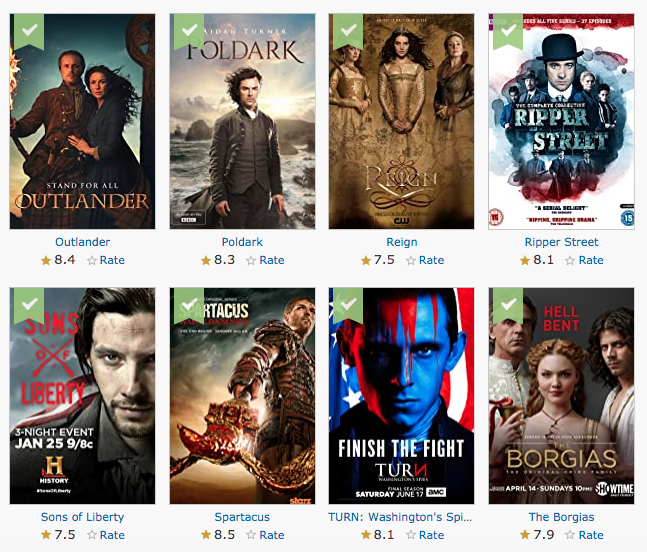Viewport: 647px width, 552px height.
Task: Open the TURN: Washington's Spi... title link
Action: click(400, 517)
